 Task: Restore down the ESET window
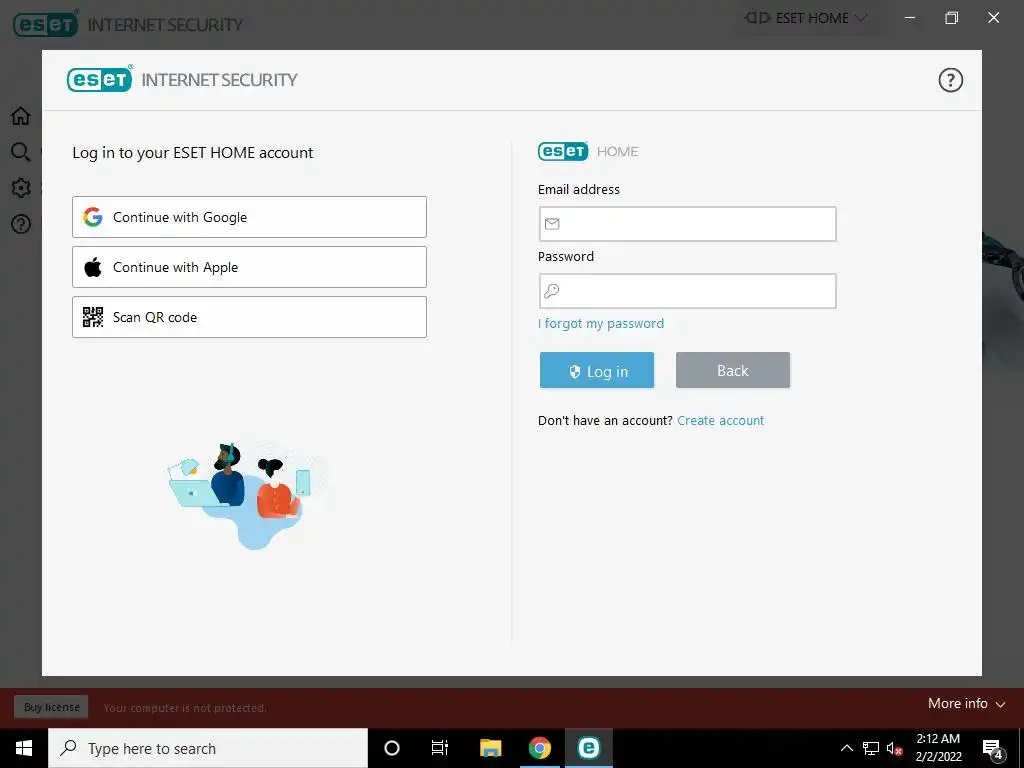click(x=952, y=18)
